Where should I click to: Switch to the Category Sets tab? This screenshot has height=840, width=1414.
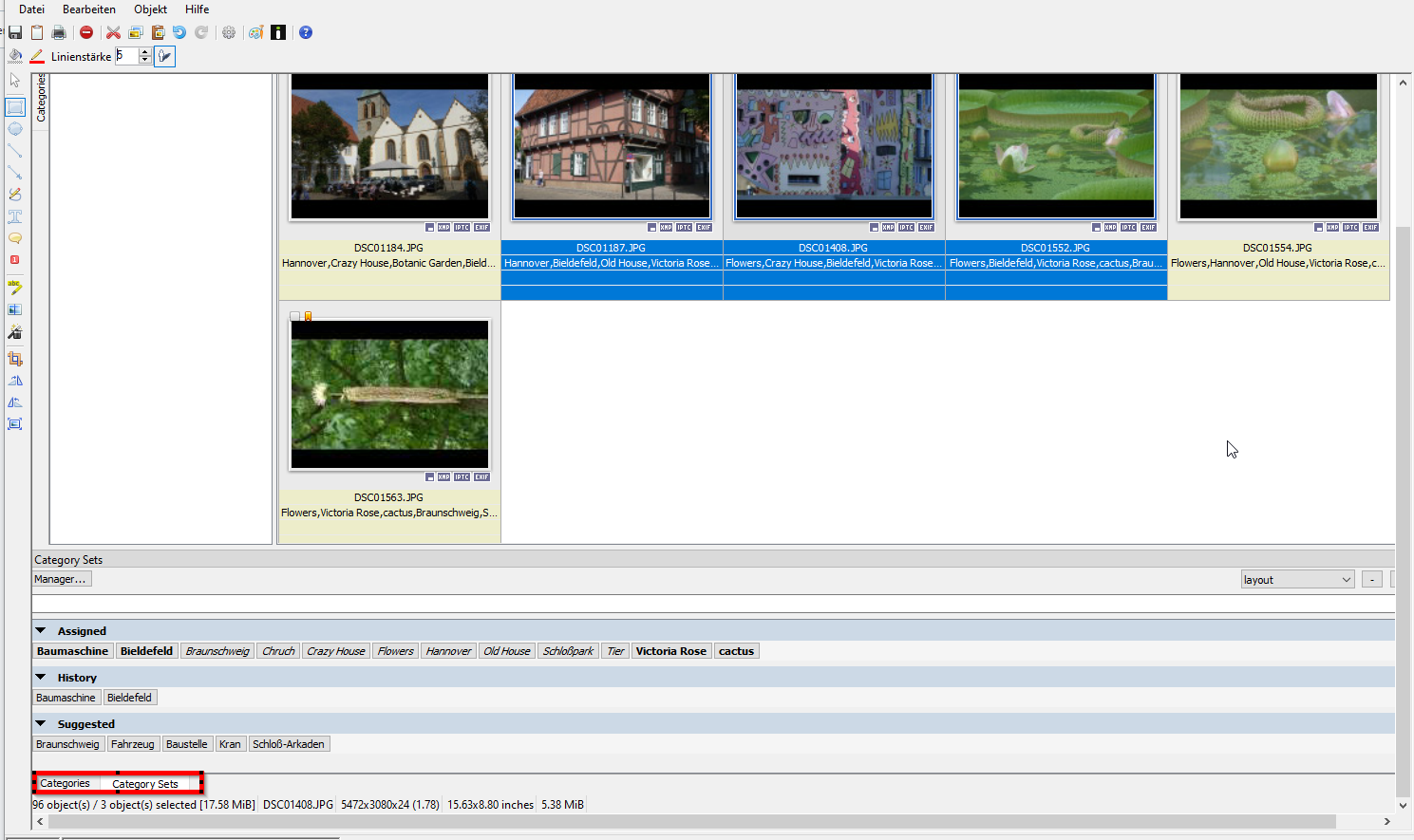(x=145, y=784)
